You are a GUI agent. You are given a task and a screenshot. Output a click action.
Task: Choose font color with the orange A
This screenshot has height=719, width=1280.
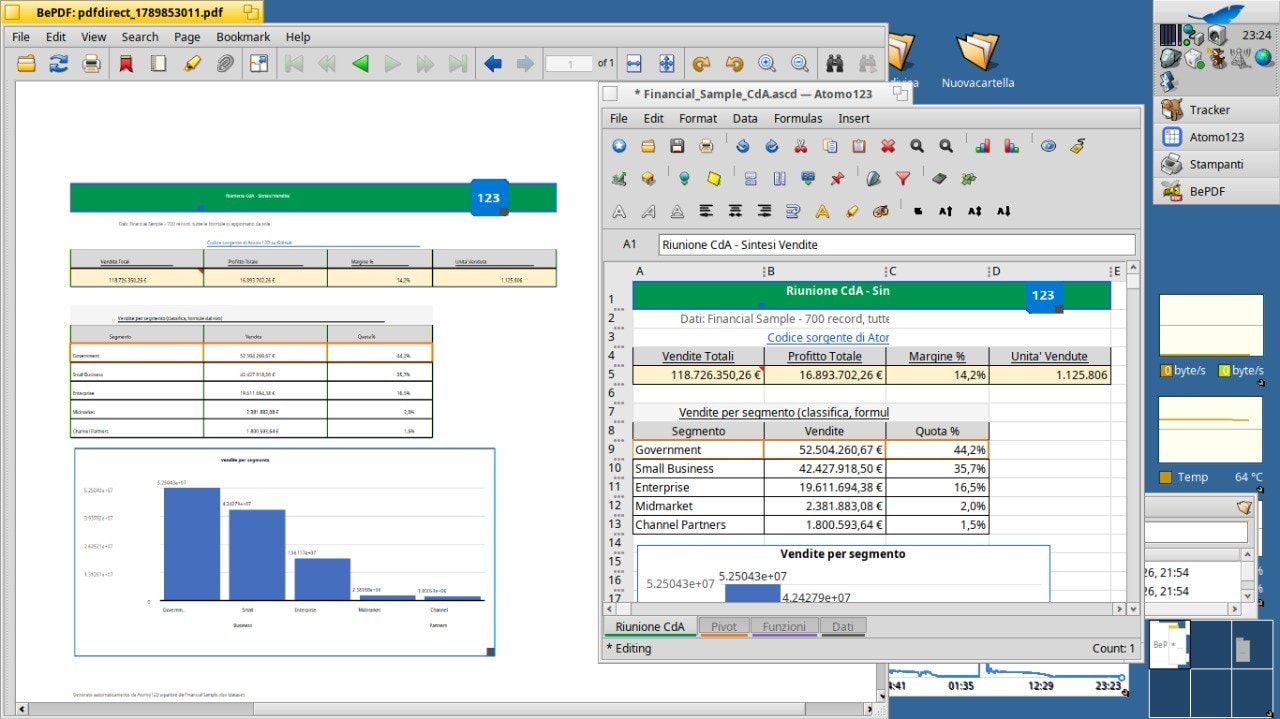[x=822, y=211]
